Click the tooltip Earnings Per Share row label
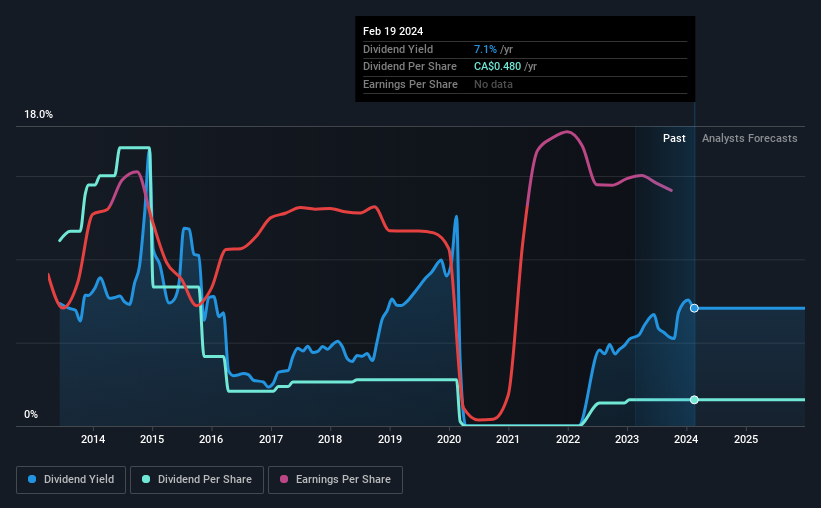The width and height of the screenshot is (821, 508). pos(410,84)
